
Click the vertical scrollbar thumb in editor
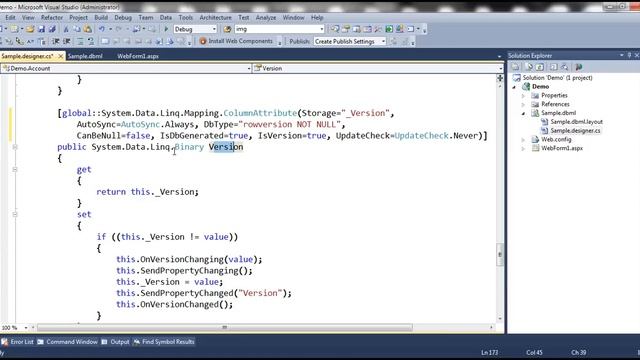[500, 255]
